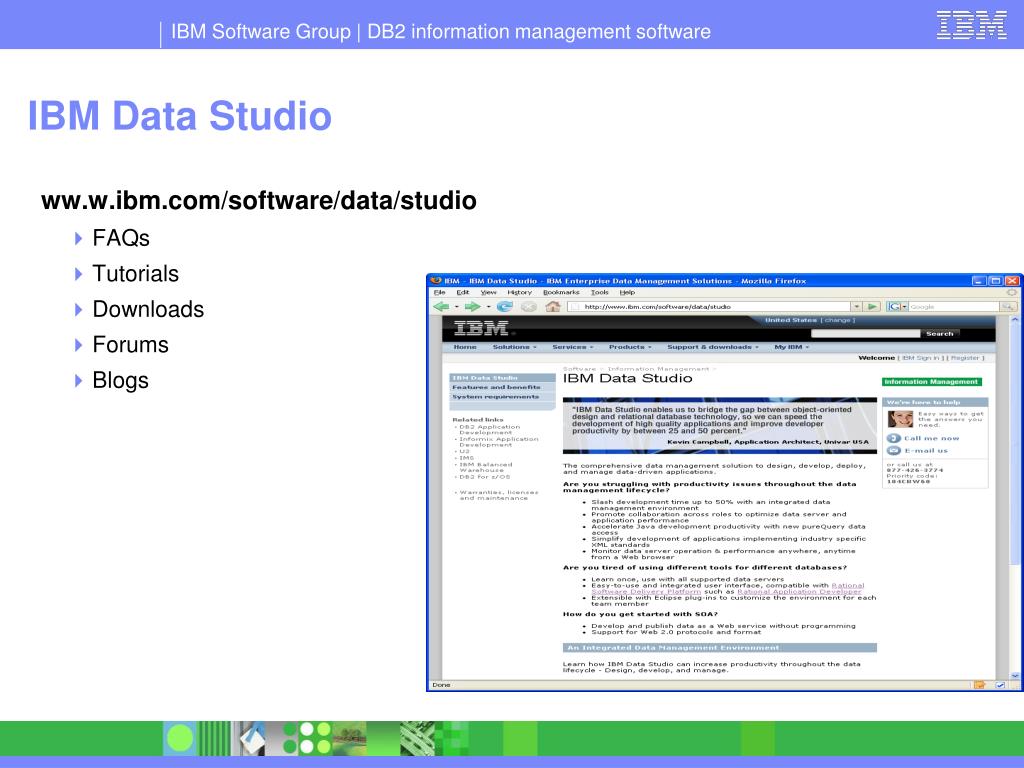Viewport: 1024px width, 768px height.
Task: Click the Home link in IBM navigation bar
Action: 465,347
